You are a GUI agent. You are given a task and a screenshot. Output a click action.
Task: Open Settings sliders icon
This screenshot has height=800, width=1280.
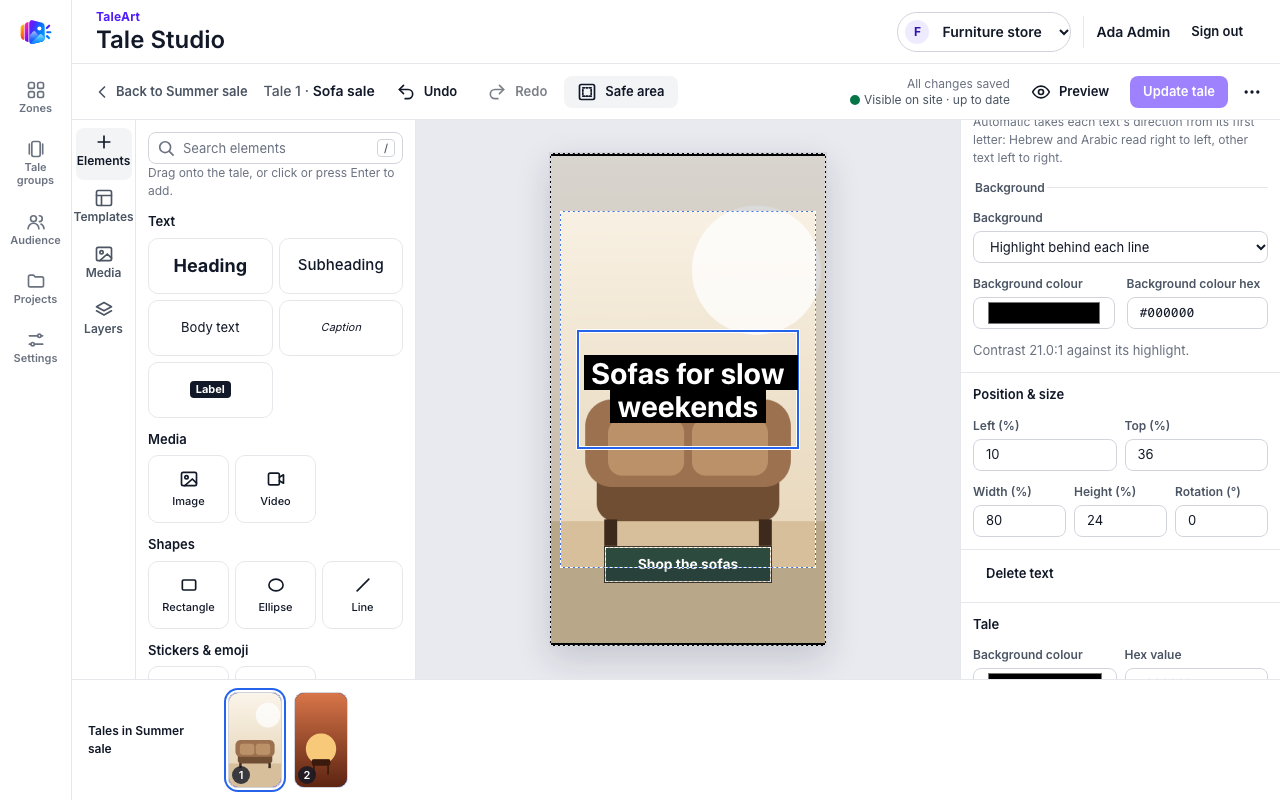click(35, 347)
